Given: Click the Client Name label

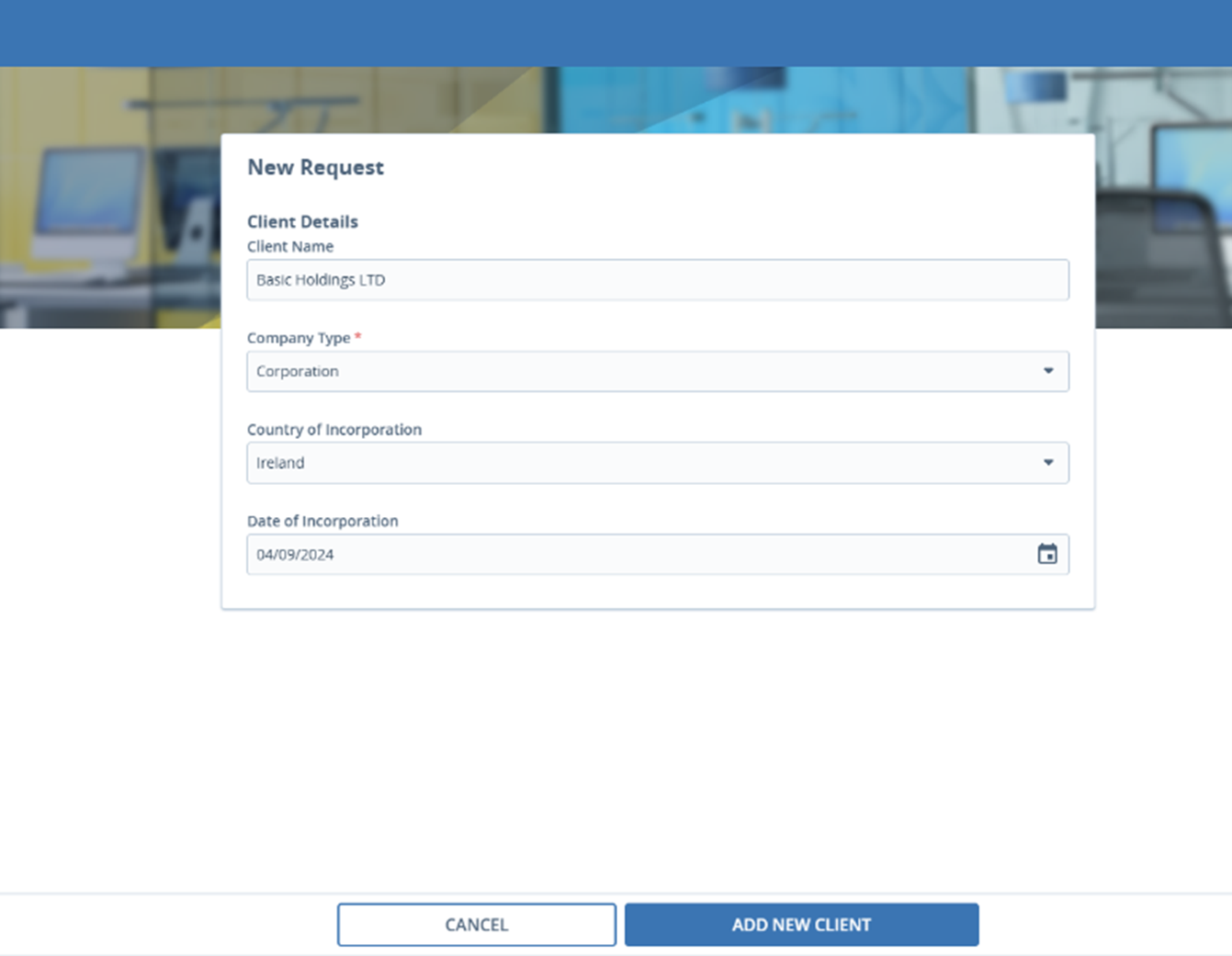Looking at the screenshot, I should (290, 246).
